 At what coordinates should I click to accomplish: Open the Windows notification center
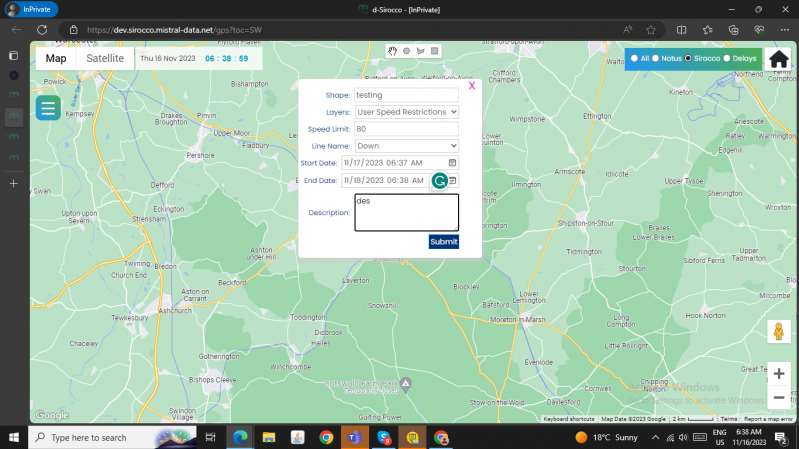click(x=781, y=437)
